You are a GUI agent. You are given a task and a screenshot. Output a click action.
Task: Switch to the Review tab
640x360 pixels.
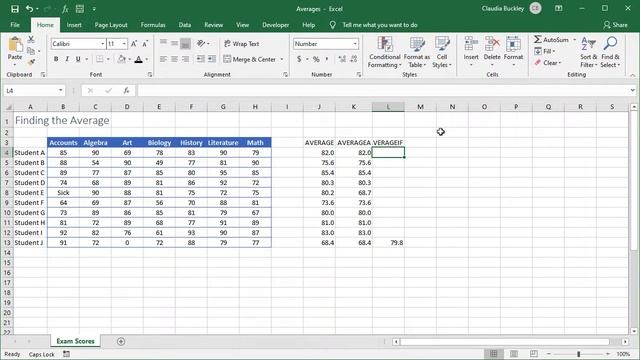coord(213,25)
